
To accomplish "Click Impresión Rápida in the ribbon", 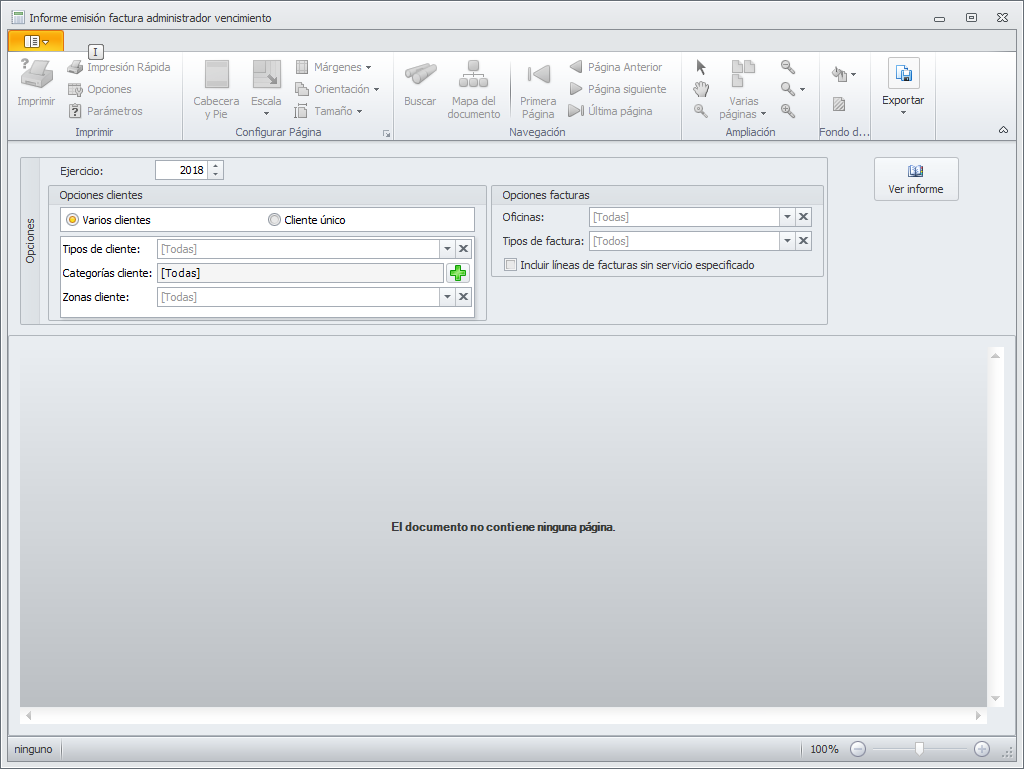I will coord(119,67).
